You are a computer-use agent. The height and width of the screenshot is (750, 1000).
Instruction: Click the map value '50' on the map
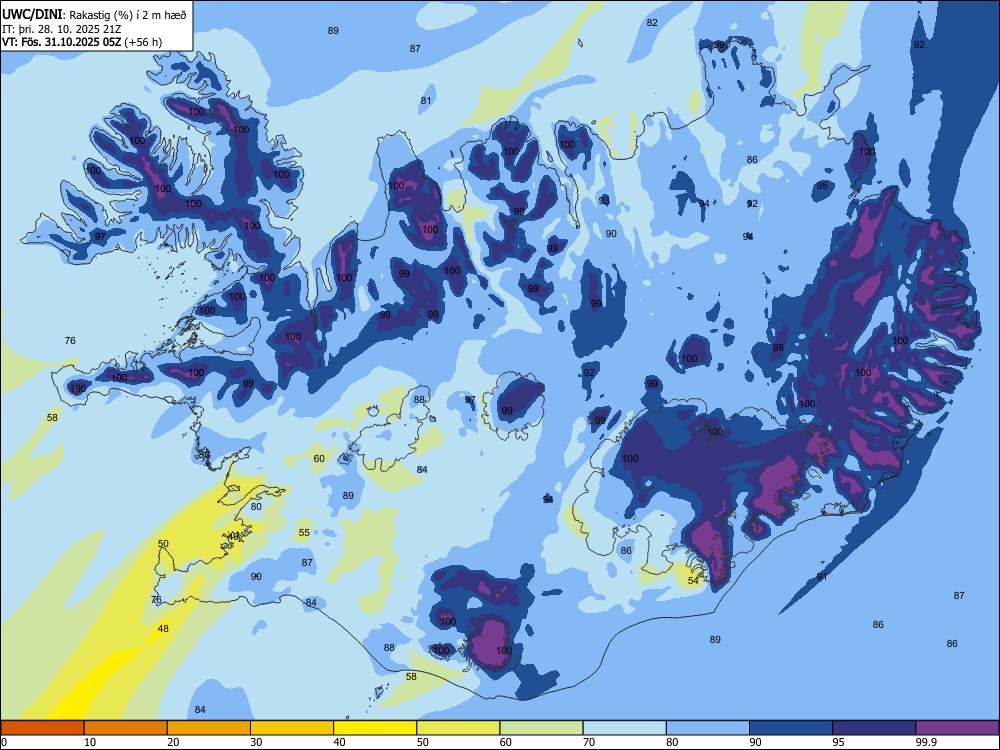click(163, 544)
